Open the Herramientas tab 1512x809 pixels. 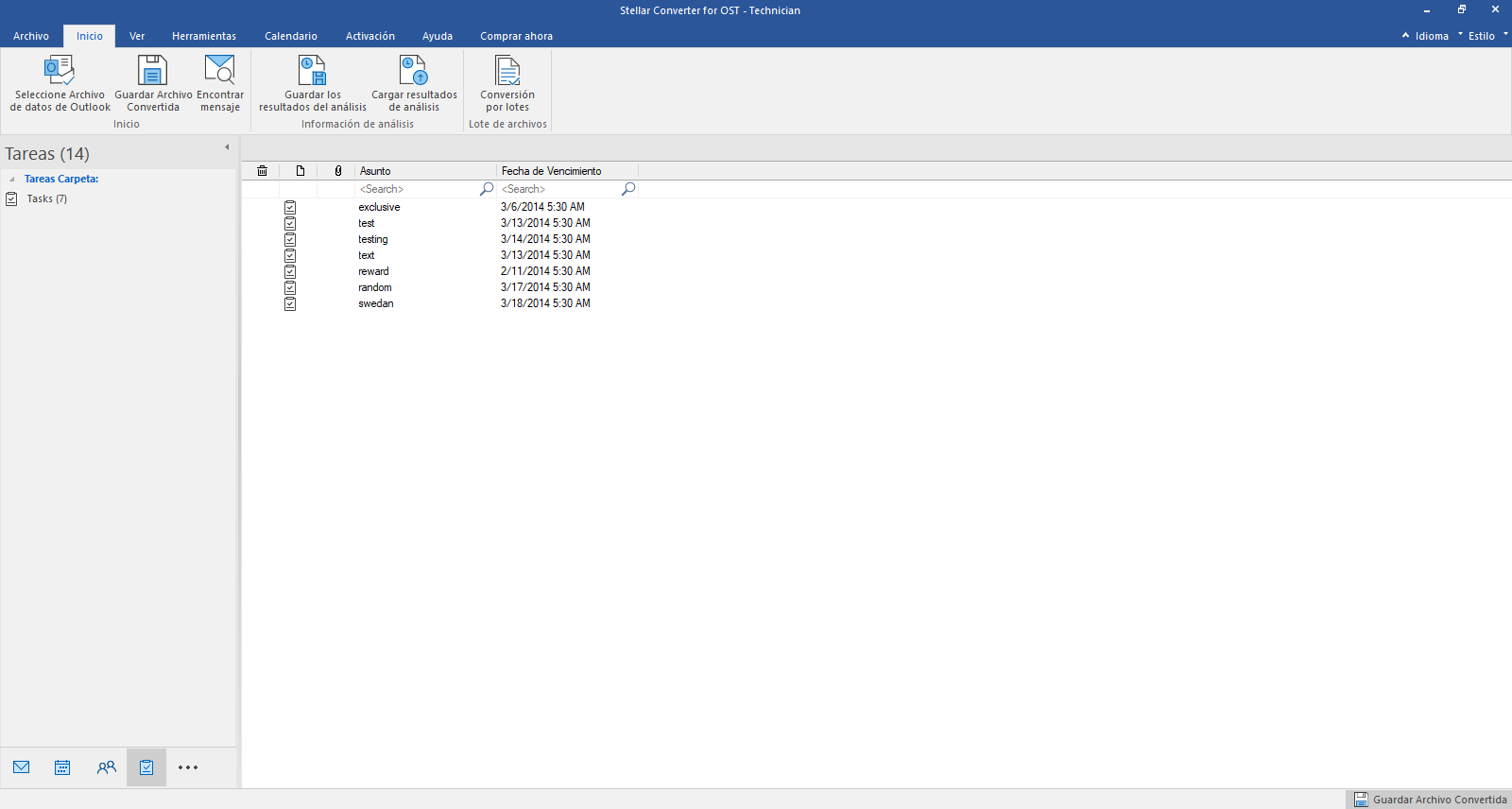pyautogui.click(x=204, y=36)
